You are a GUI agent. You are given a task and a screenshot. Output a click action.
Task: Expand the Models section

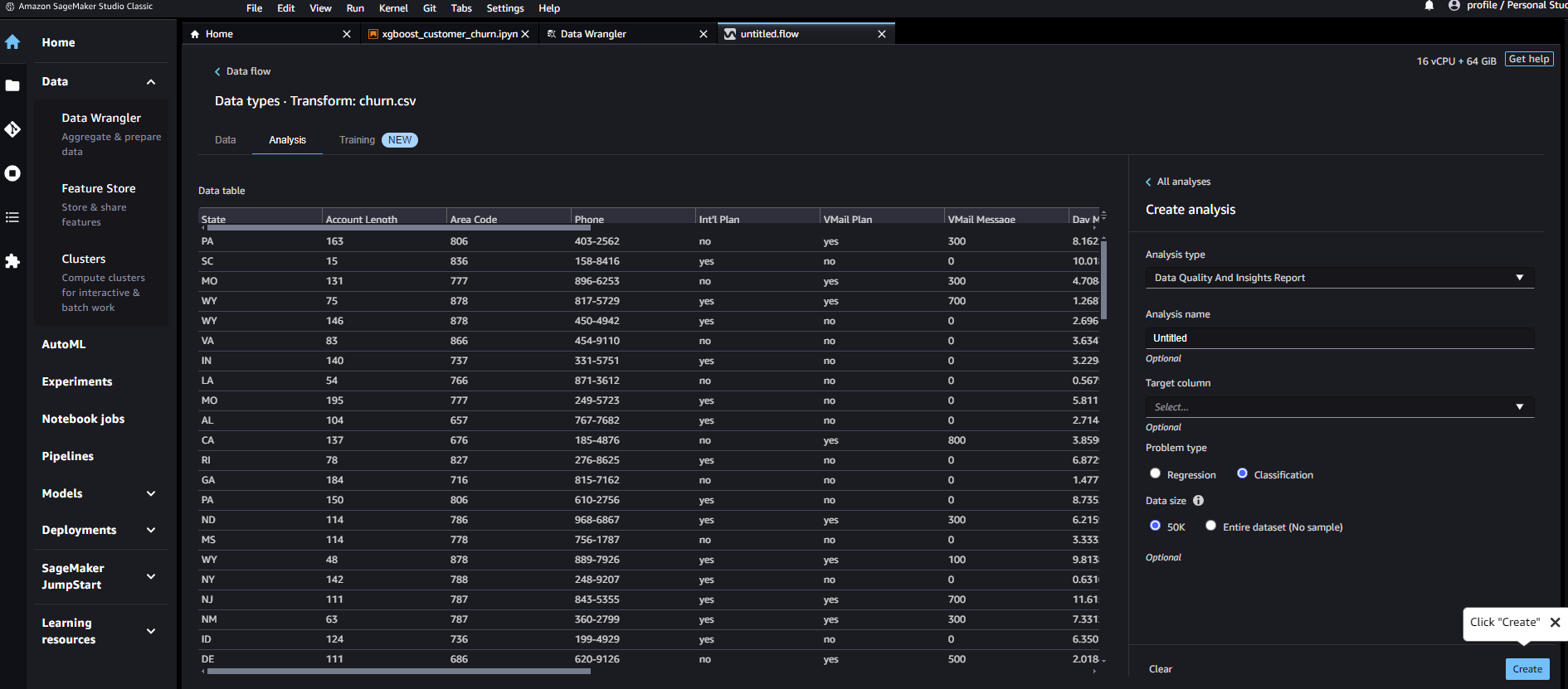coord(151,493)
